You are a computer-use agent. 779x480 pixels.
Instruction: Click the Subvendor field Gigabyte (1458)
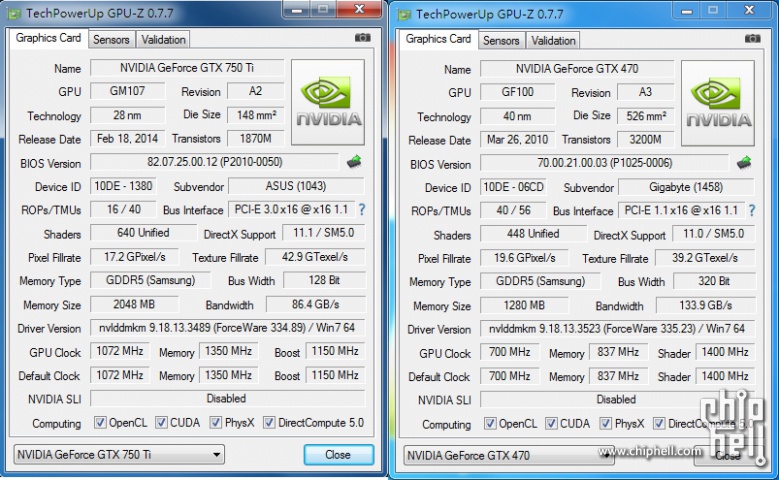(686, 187)
